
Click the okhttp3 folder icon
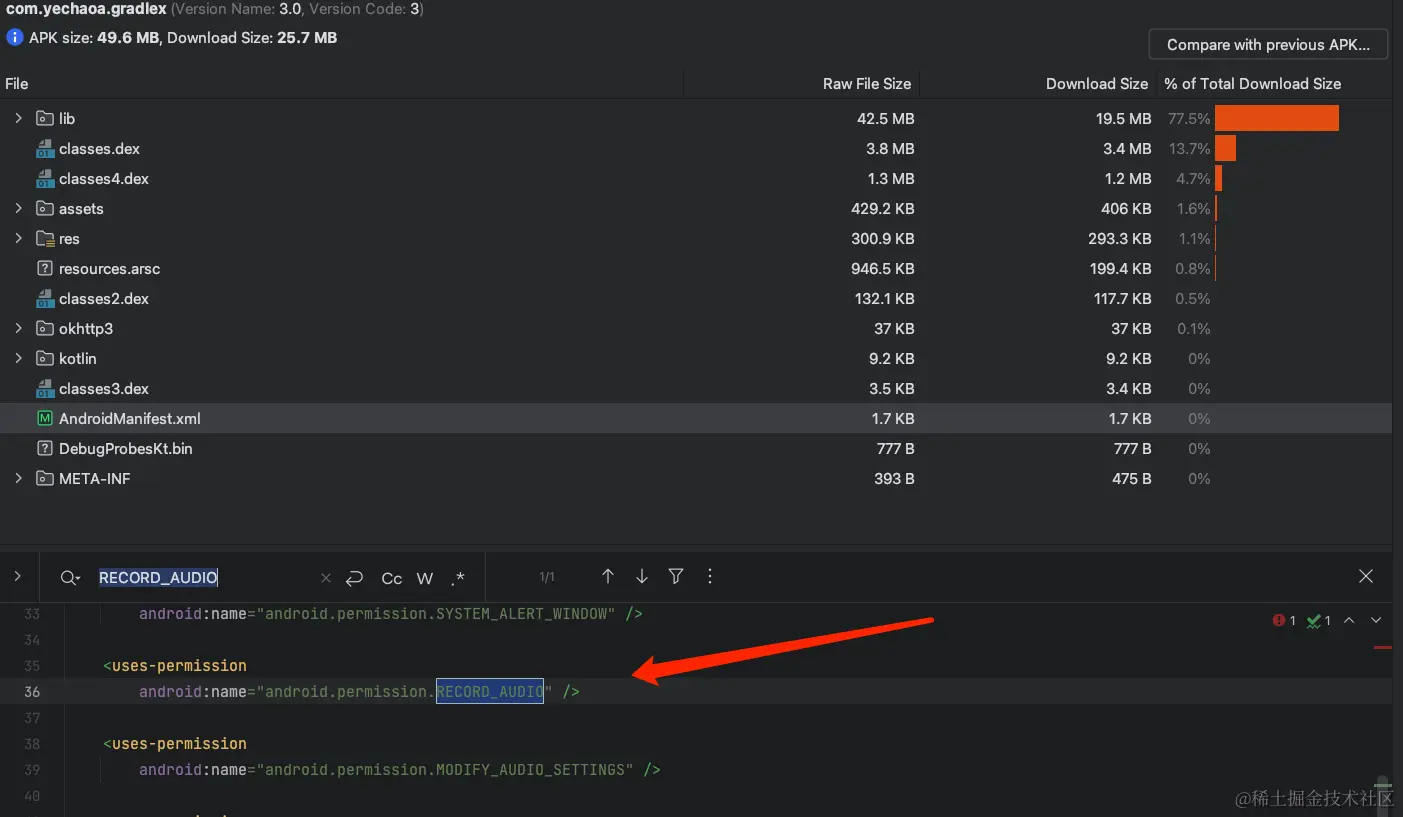click(44, 328)
